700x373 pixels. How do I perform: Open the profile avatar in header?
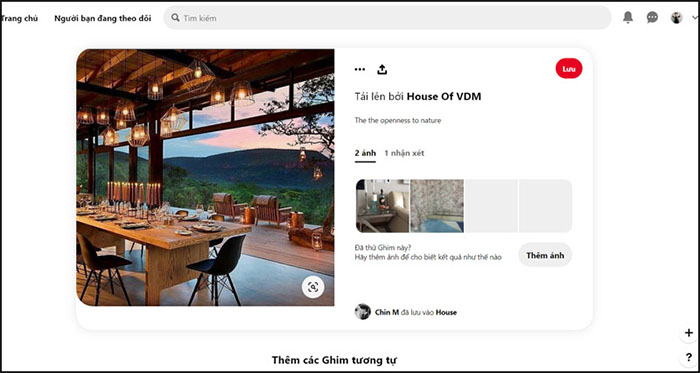tap(676, 17)
